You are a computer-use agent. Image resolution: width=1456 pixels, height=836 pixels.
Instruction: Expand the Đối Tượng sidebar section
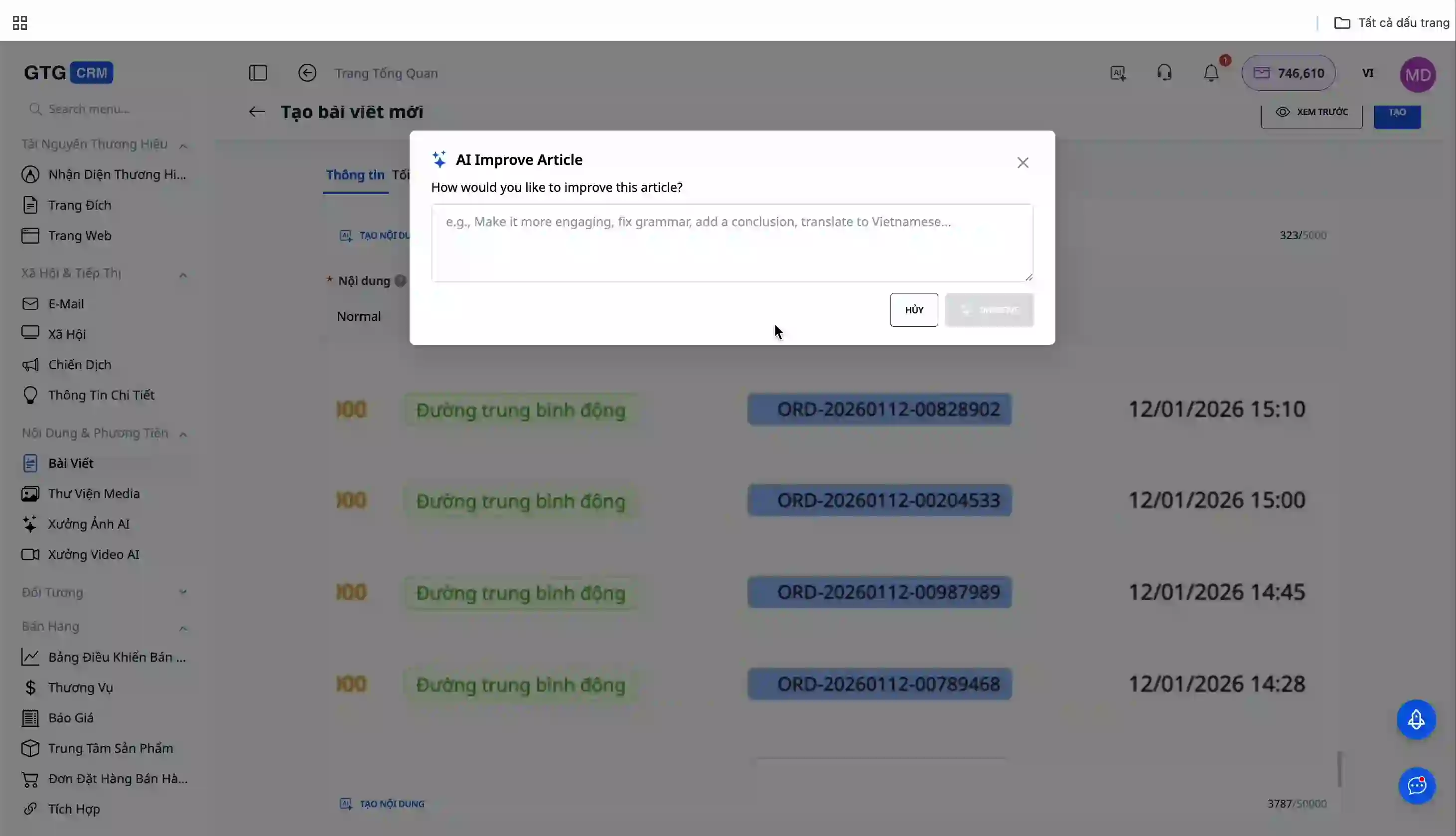tap(183, 592)
